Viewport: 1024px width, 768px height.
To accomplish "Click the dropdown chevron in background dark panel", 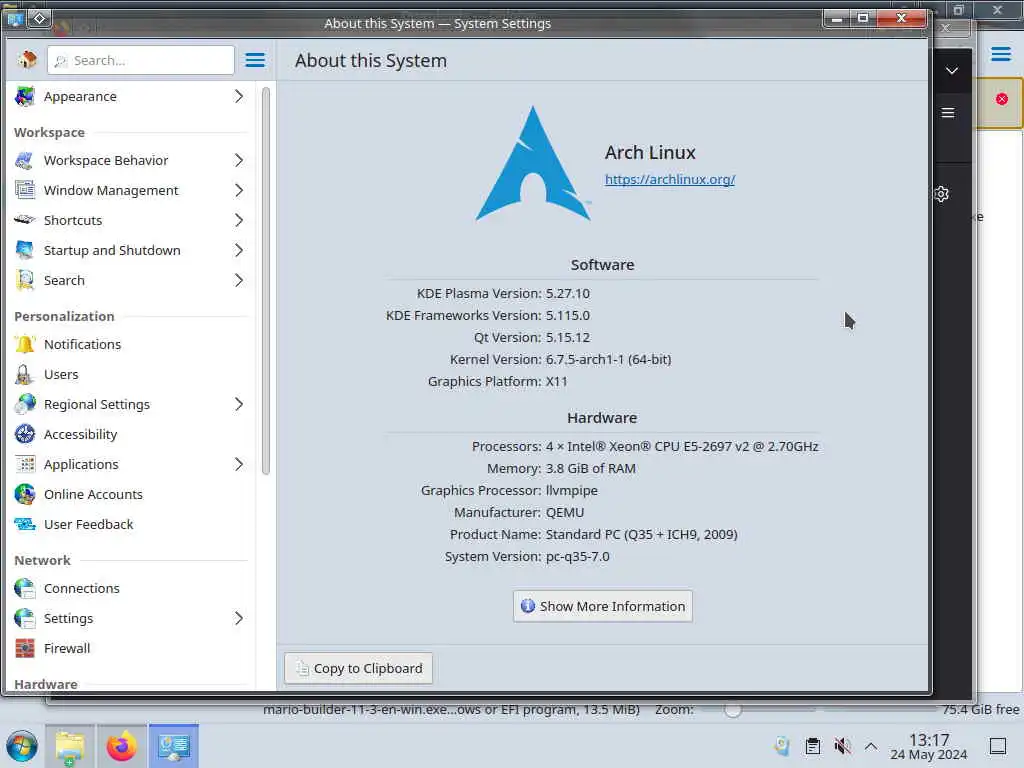I will pyautogui.click(x=952, y=71).
